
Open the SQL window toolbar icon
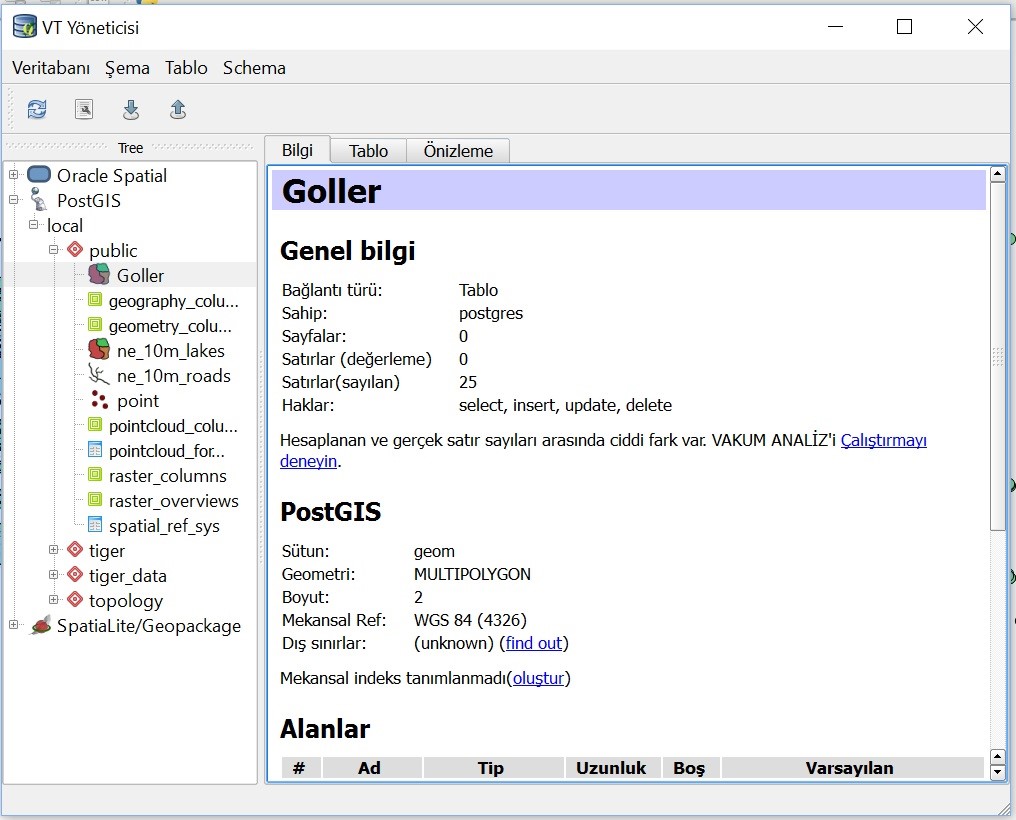coord(84,109)
